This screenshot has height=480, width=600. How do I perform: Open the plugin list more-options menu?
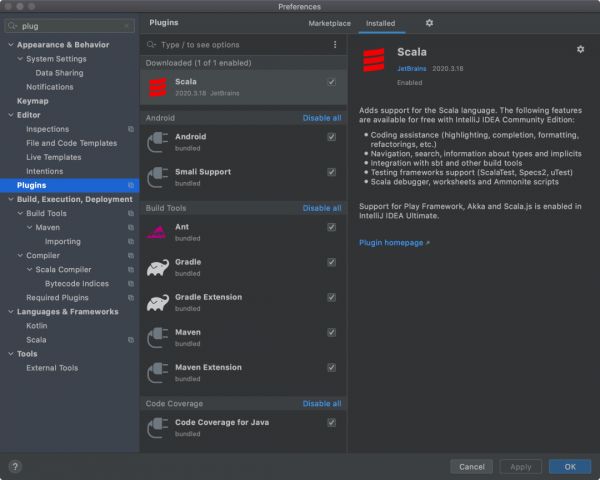[x=334, y=45]
